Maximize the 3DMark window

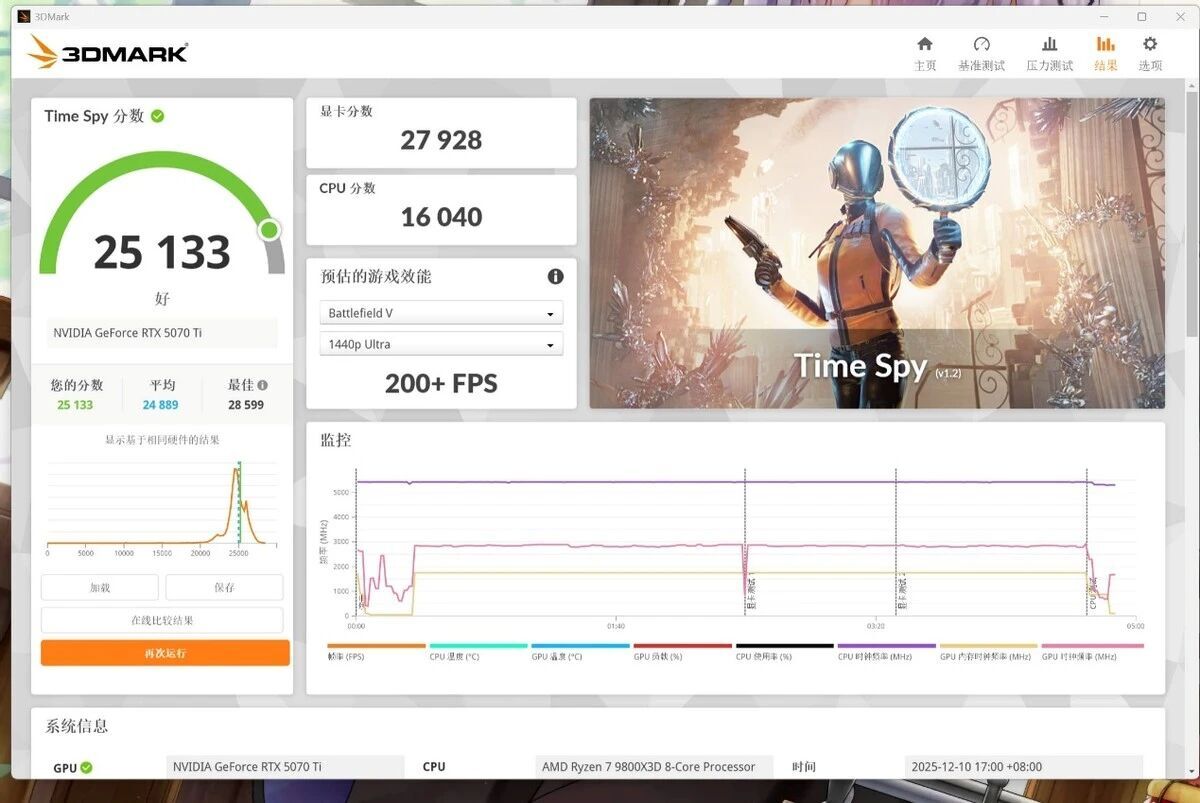(1142, 16)
